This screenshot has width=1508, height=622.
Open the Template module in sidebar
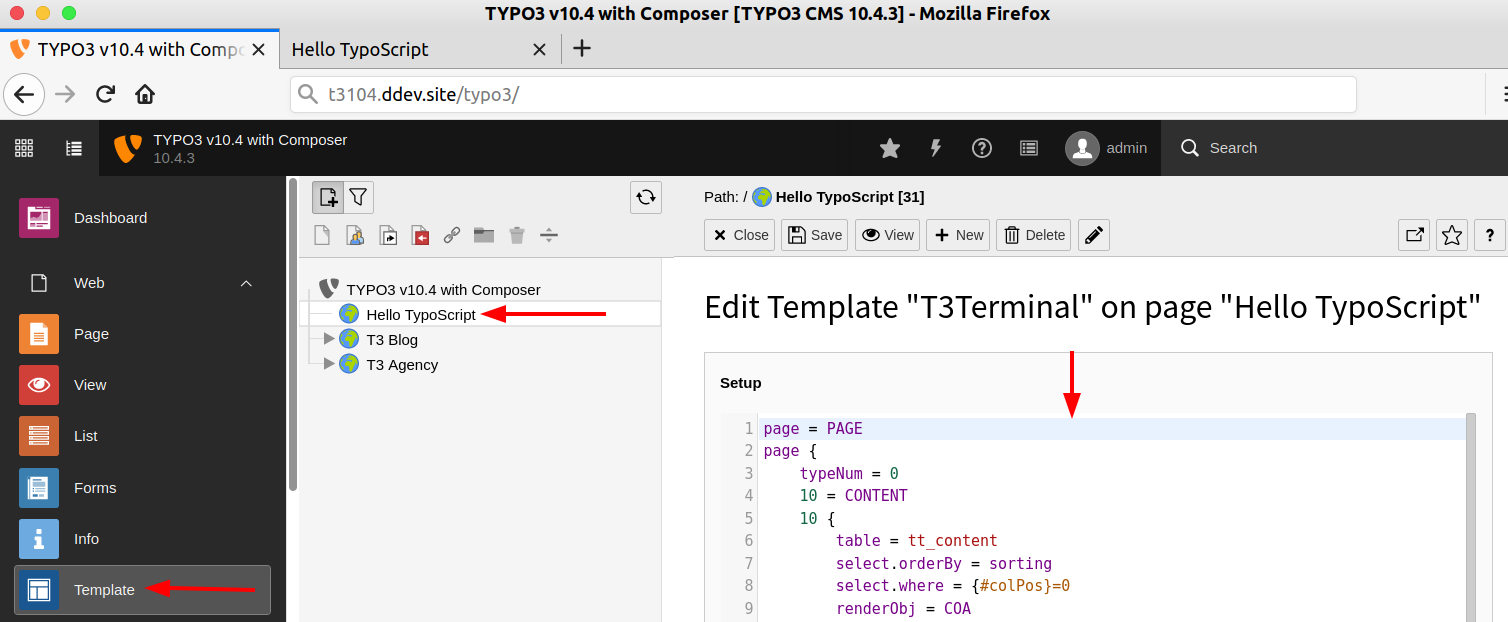(104, 590)
